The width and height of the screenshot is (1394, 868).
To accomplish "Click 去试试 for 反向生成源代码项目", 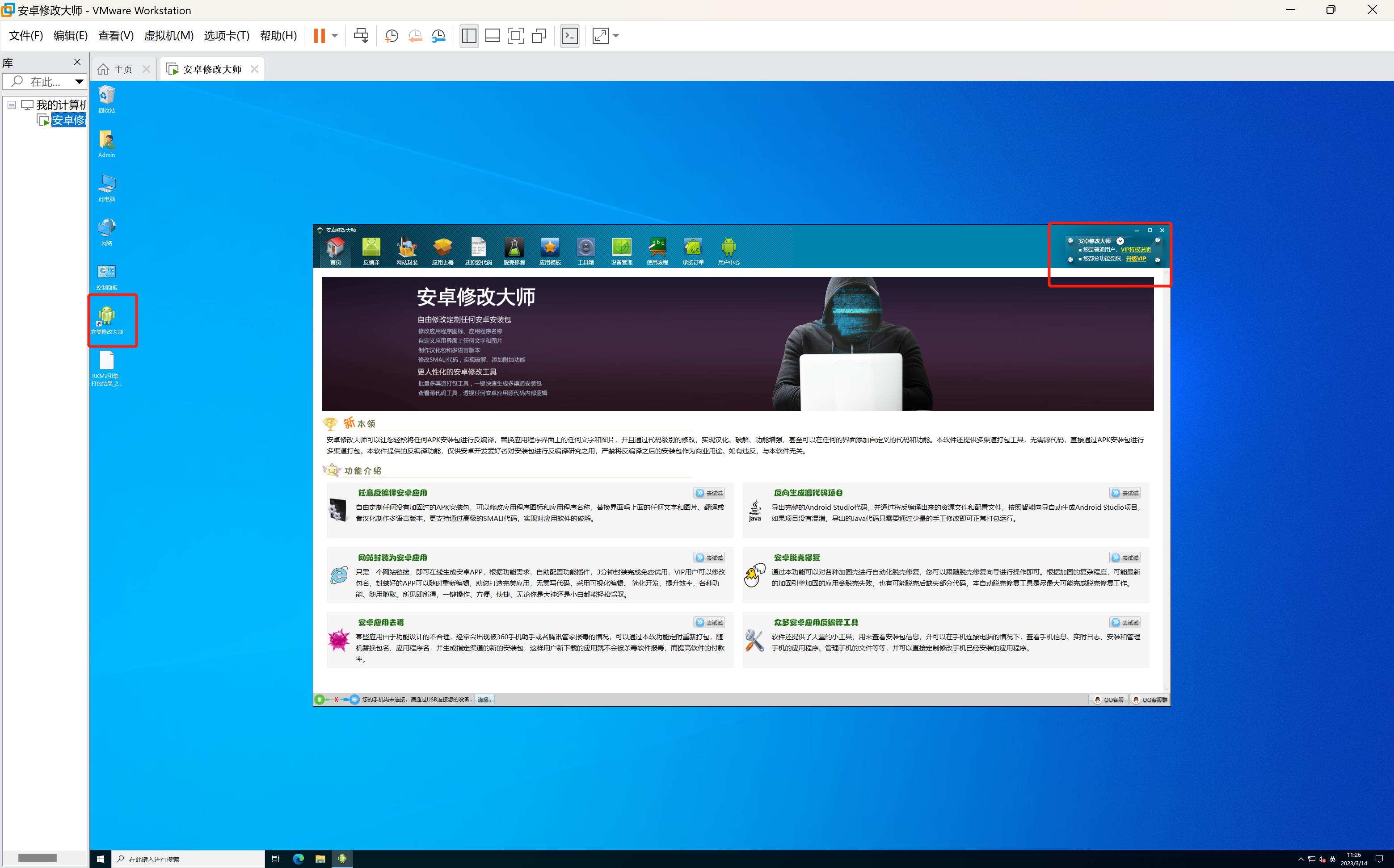I will click(x=1124, y=493).
